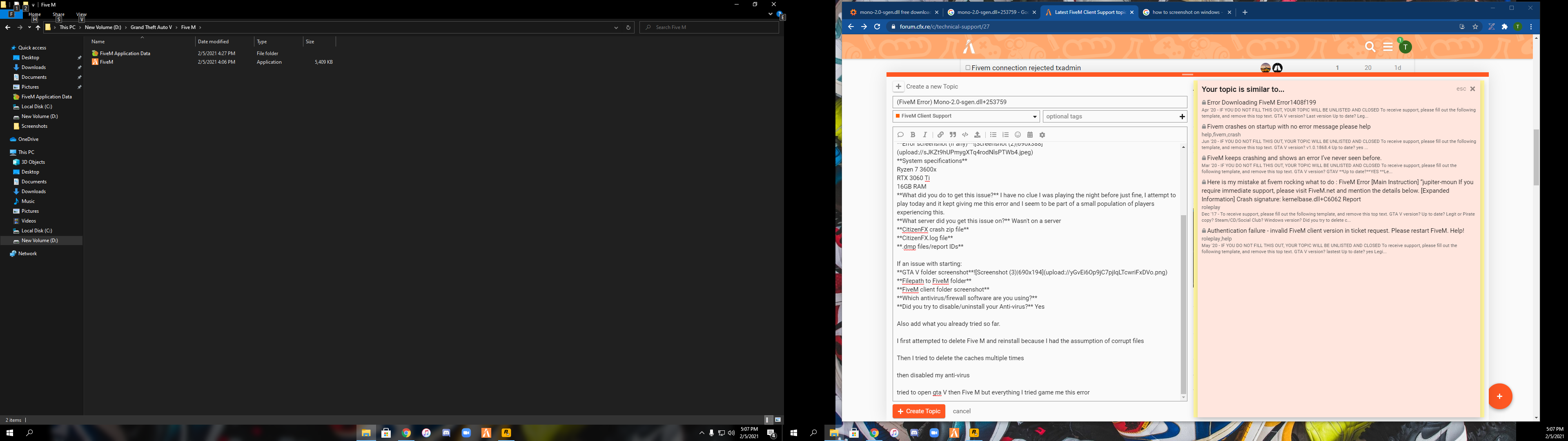Select the FiveM Application Data folder
This screenshot has width=1568, height=441.
[125, 53]
